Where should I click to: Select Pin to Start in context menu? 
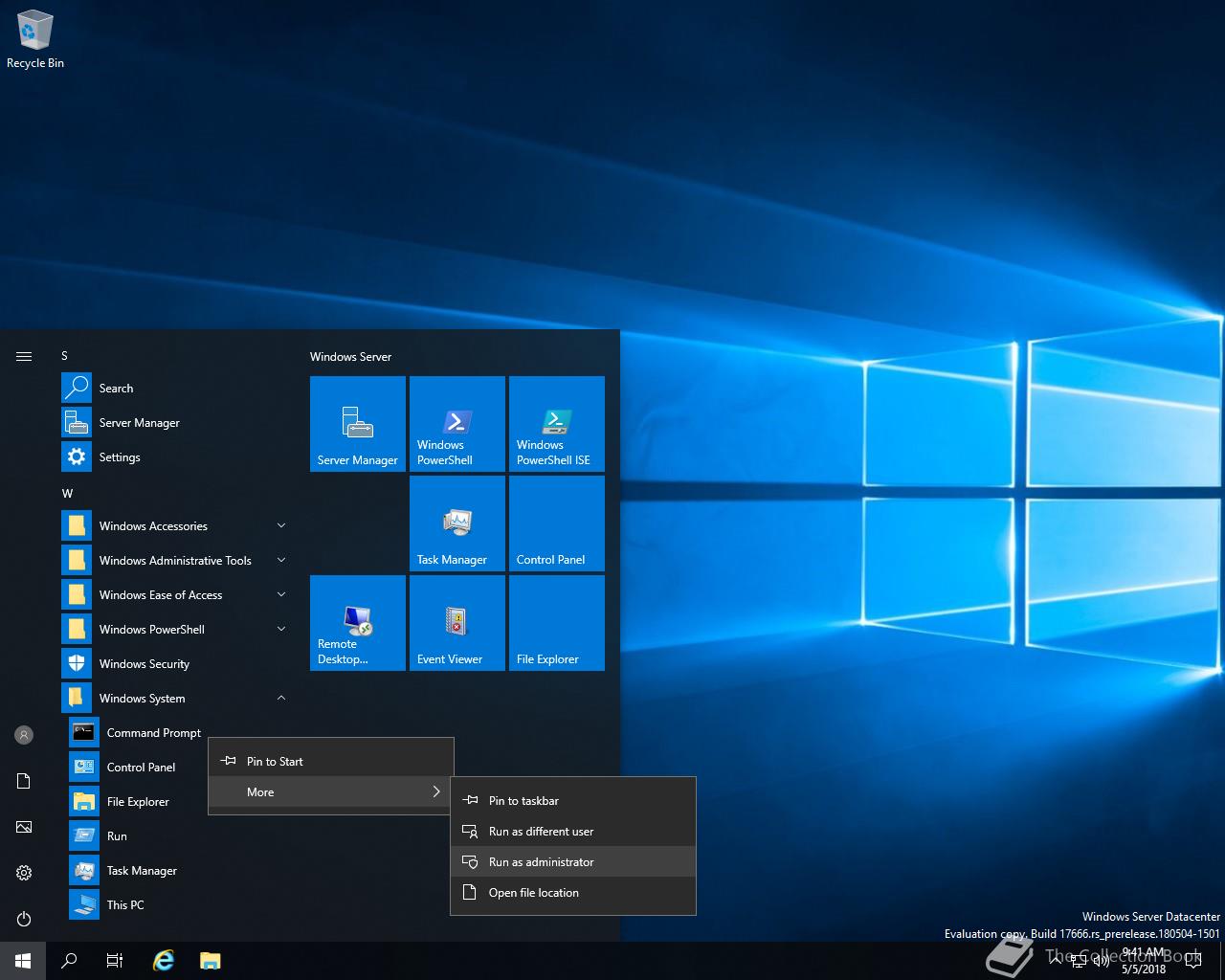click(331, 761)
